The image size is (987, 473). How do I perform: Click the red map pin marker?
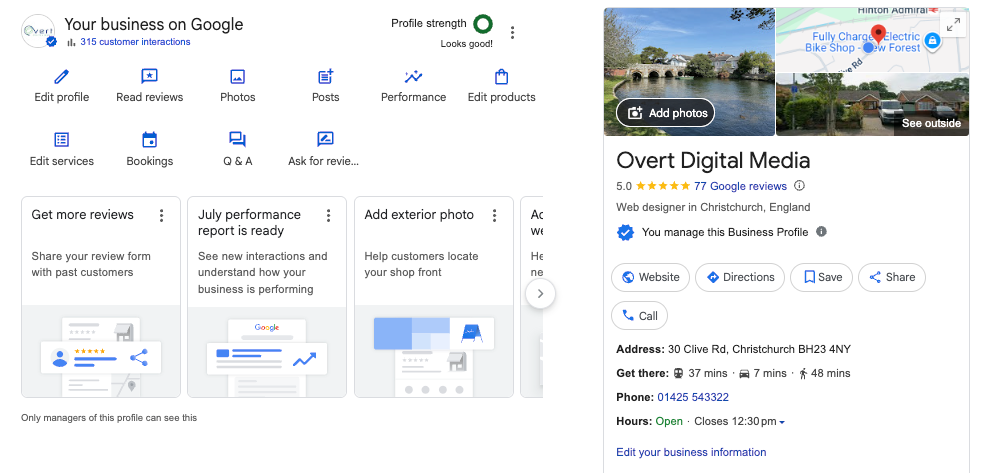point(878,35)
